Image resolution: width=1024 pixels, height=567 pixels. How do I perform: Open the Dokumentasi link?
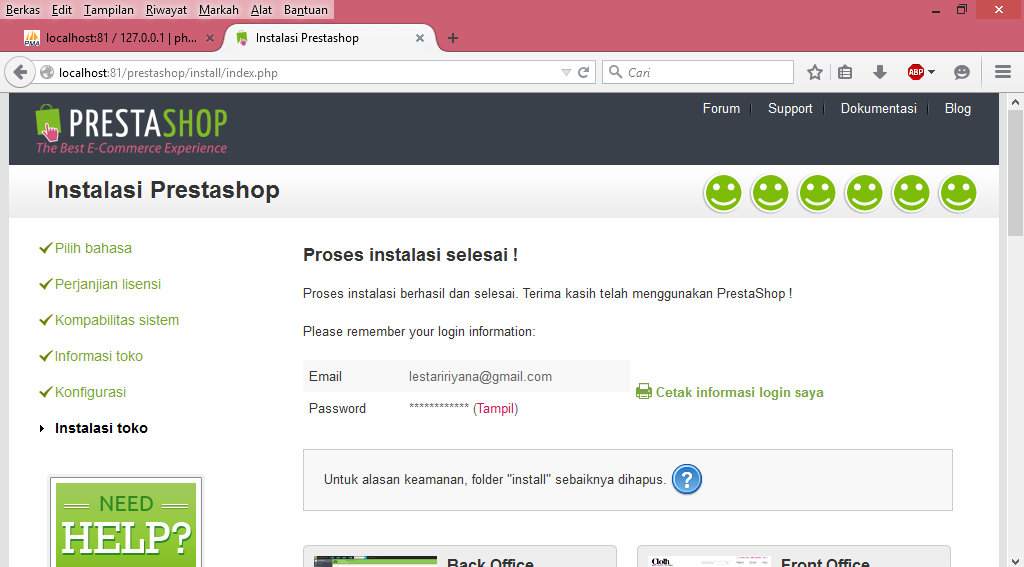click(x=878, y=108)
